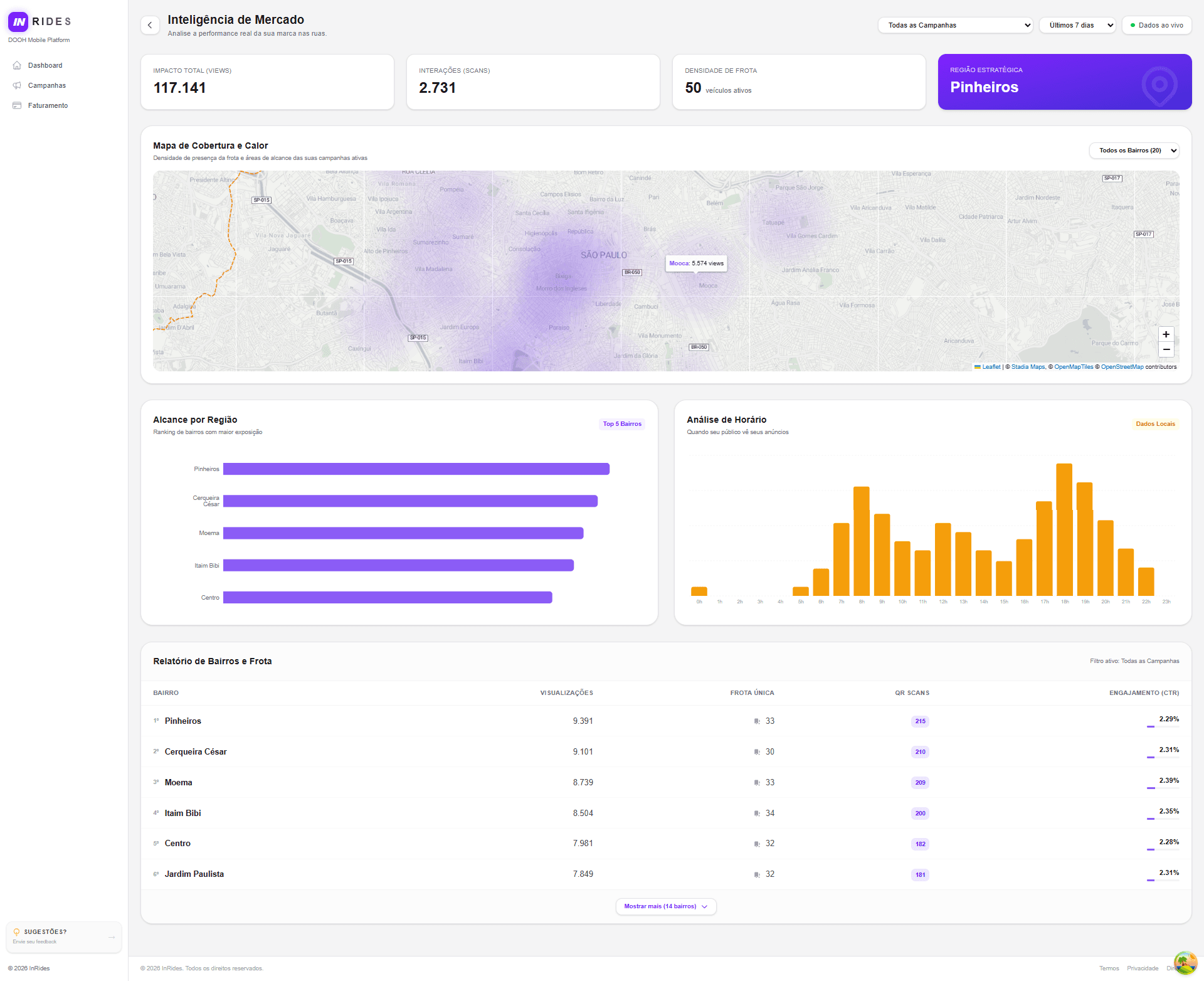
Task: Click the 8.739 views cell for Moema
Action: pos(583,783)
